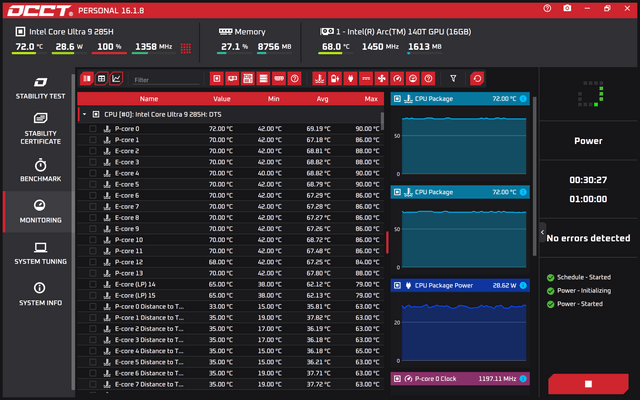Toggle the storage sensor filter icon
The height and width of the screenshot is (400, 640).
coord(263,78)
